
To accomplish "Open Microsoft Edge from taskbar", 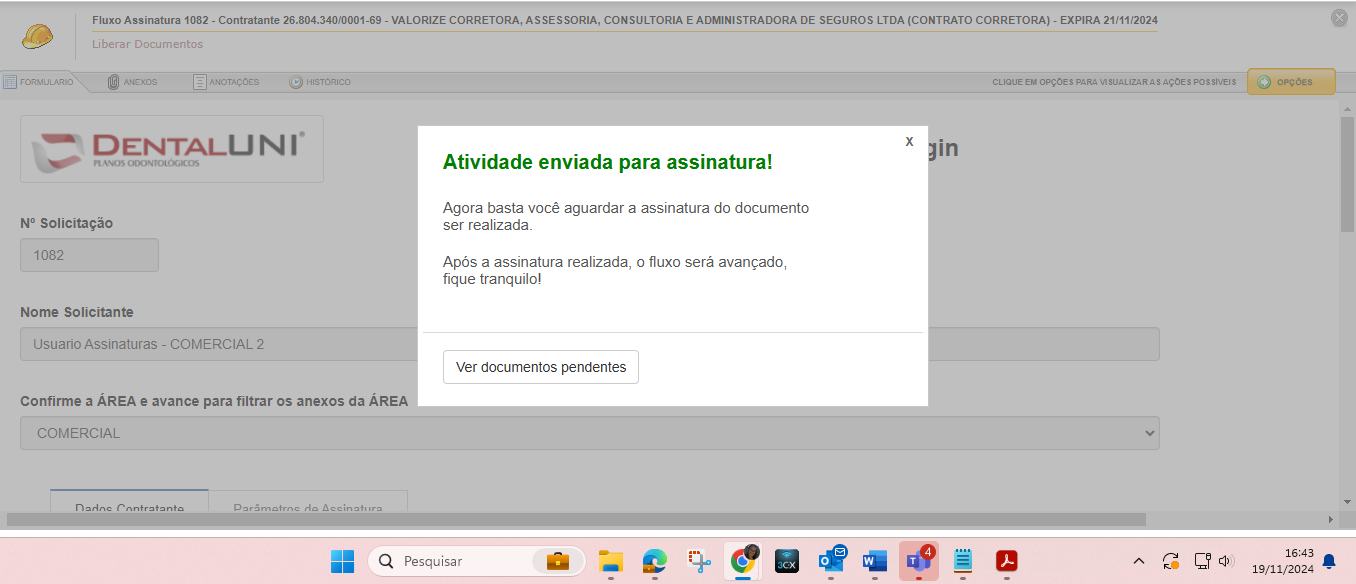I will click(x=654, y=561).
